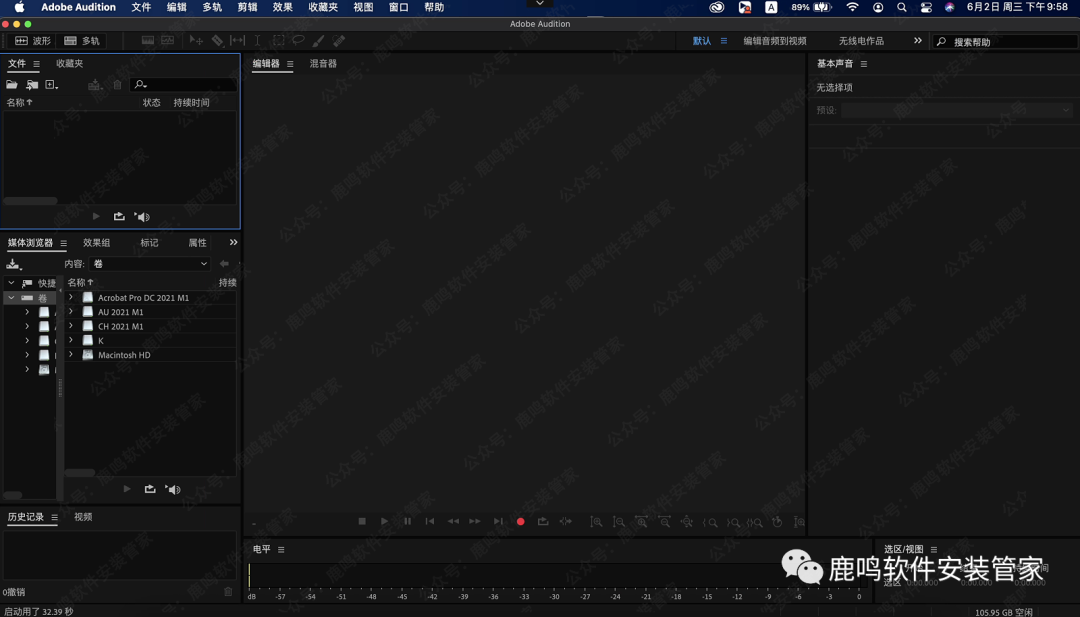1080x617 pixels.
Task: Toggle auto-play speaker icon in Media Browser
Action: [x=172, y=489]
